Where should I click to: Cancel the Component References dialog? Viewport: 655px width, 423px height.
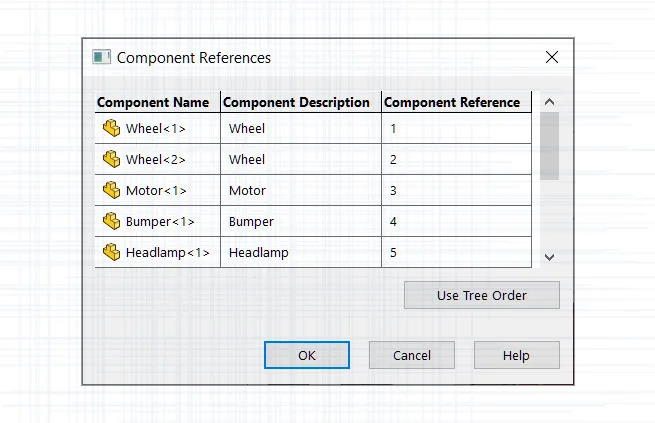click(x=412, y=355)
